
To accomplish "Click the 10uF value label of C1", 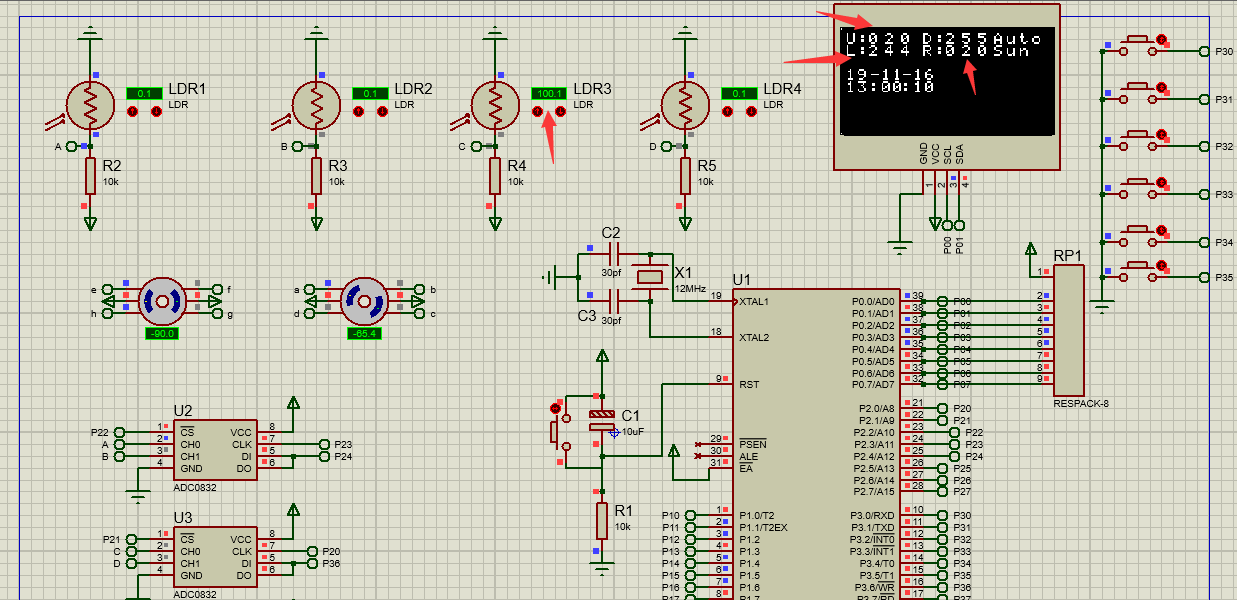I will [x=633, y=432].
